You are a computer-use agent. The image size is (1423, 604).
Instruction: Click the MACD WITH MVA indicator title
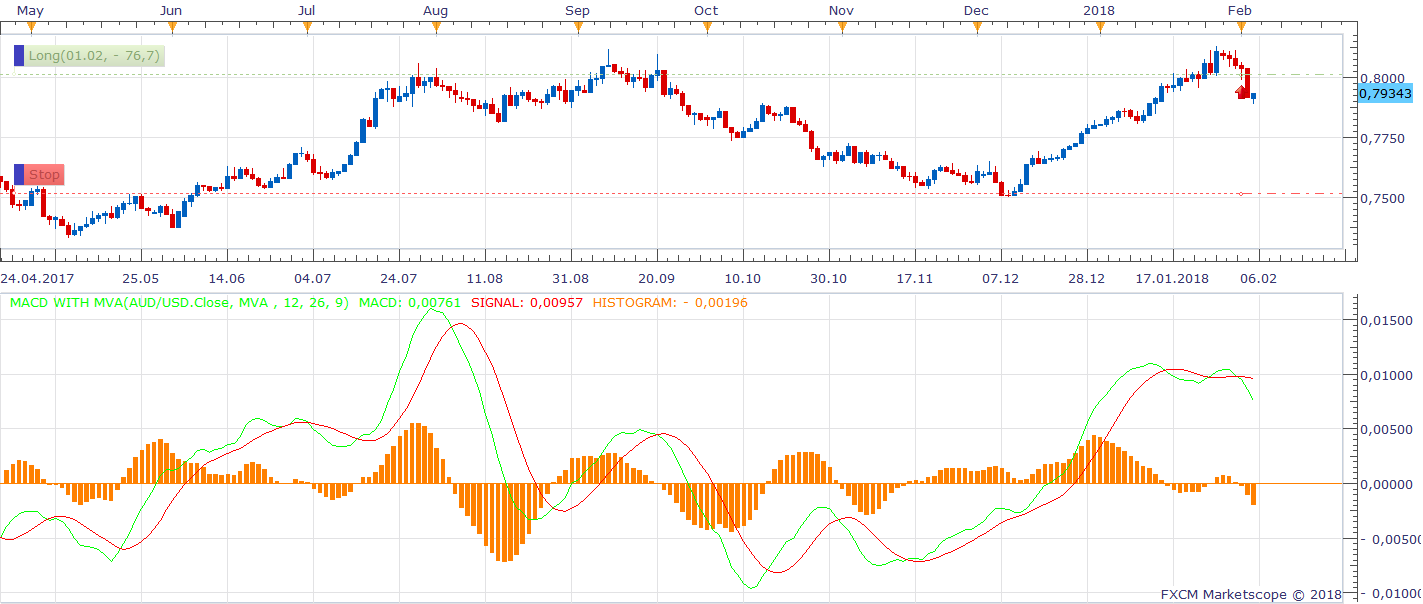180,302
